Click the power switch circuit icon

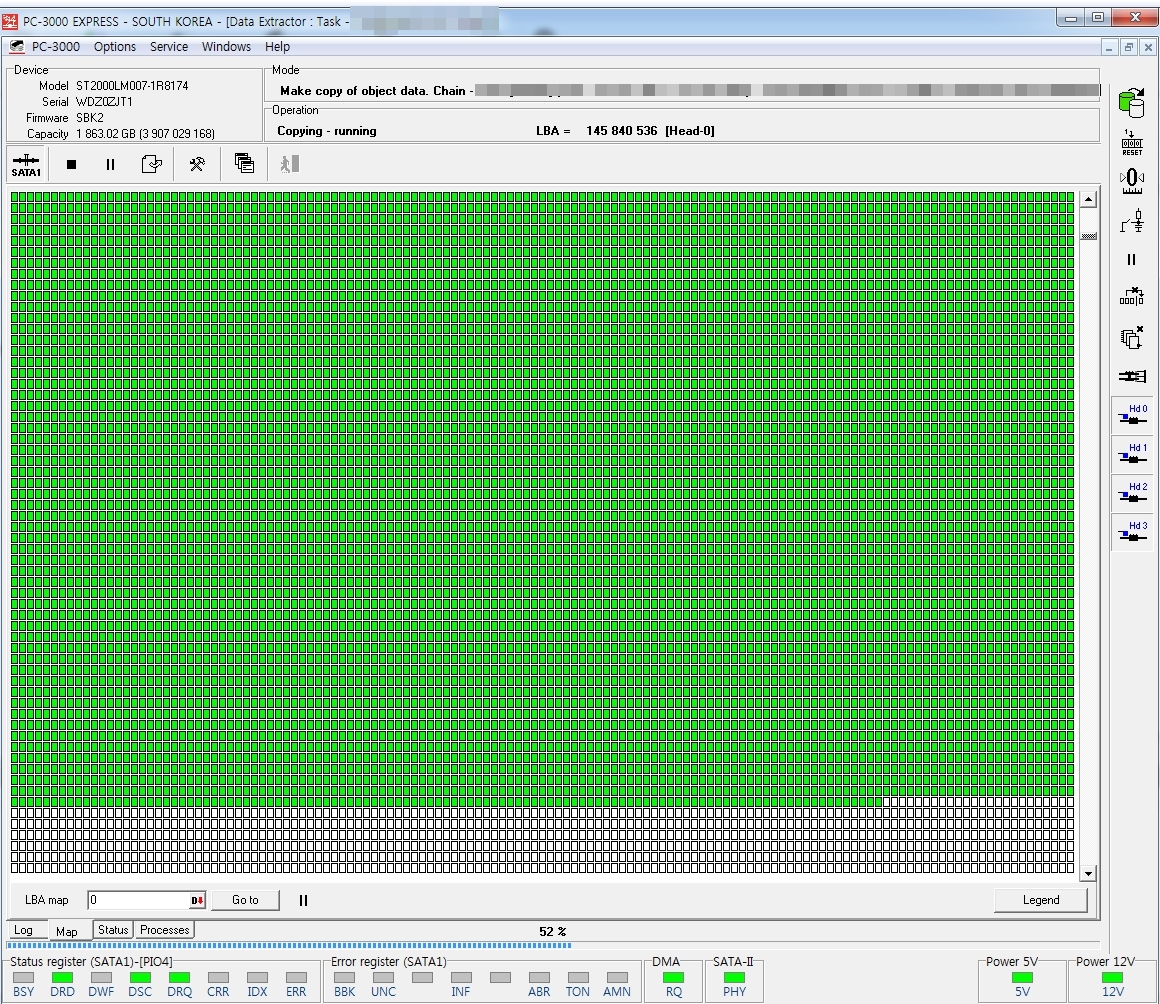pyautogui.click(x=1132, y=221)
